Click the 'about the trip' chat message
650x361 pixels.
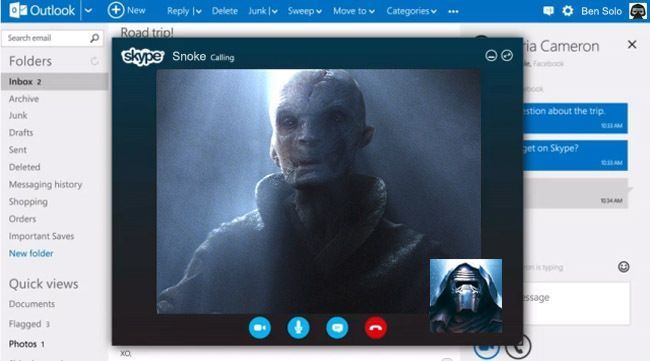[575, 118]
